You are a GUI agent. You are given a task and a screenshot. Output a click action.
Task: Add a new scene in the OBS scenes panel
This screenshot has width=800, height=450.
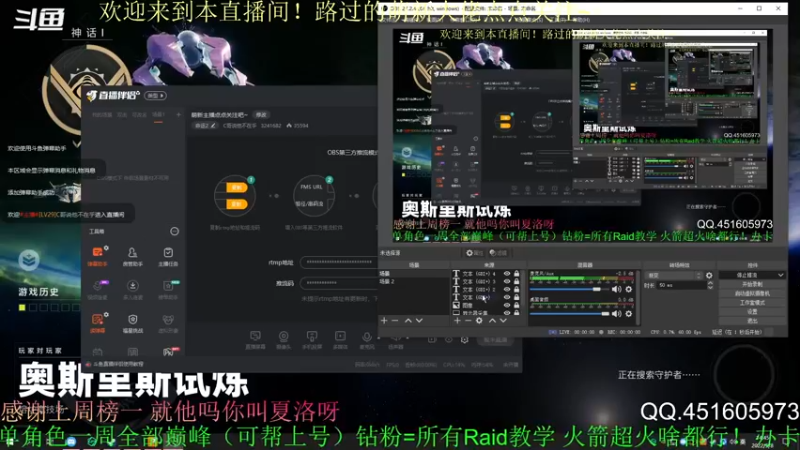(384, 320)
